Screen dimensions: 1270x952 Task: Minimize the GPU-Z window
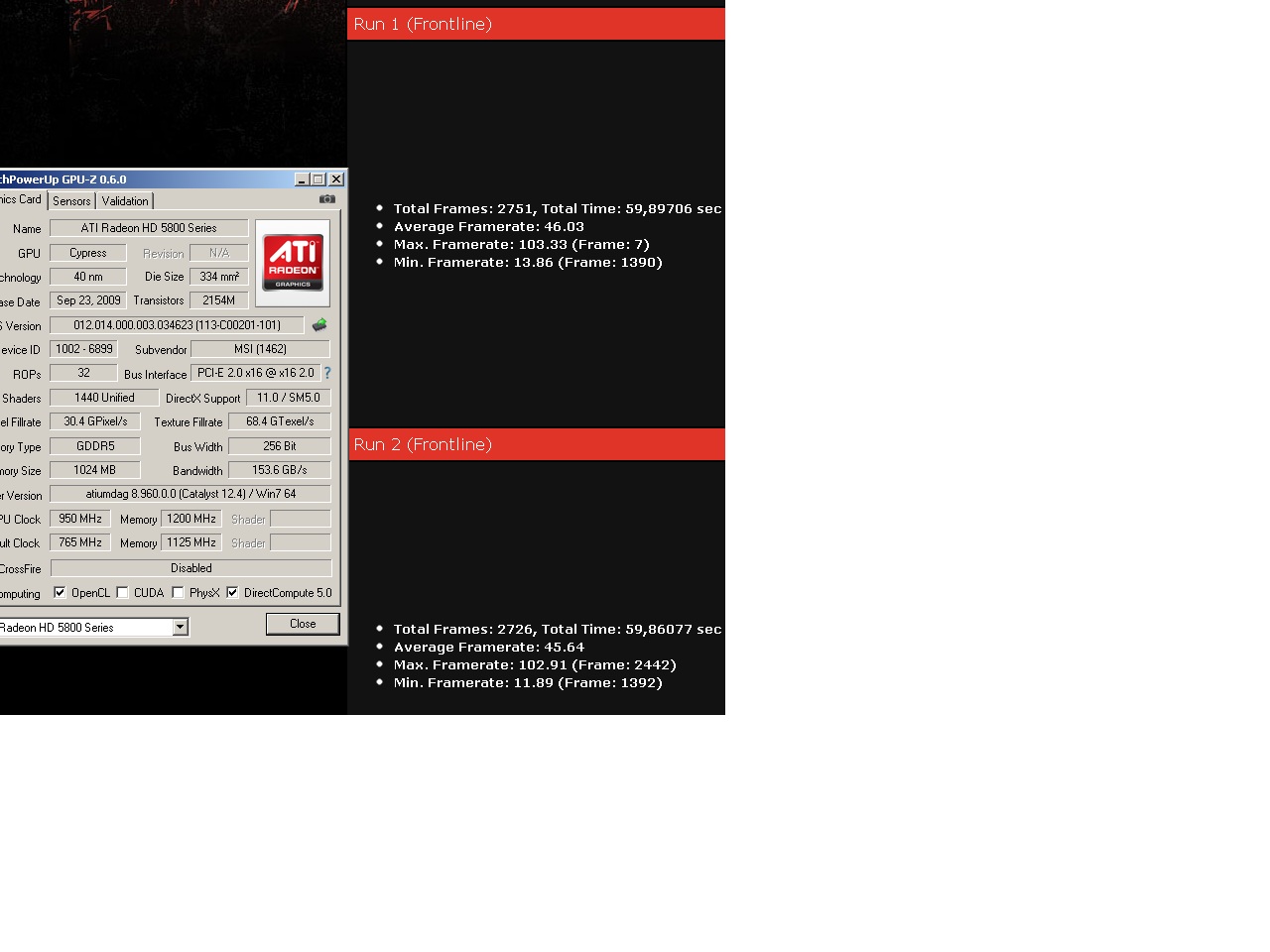pos(302,179)
